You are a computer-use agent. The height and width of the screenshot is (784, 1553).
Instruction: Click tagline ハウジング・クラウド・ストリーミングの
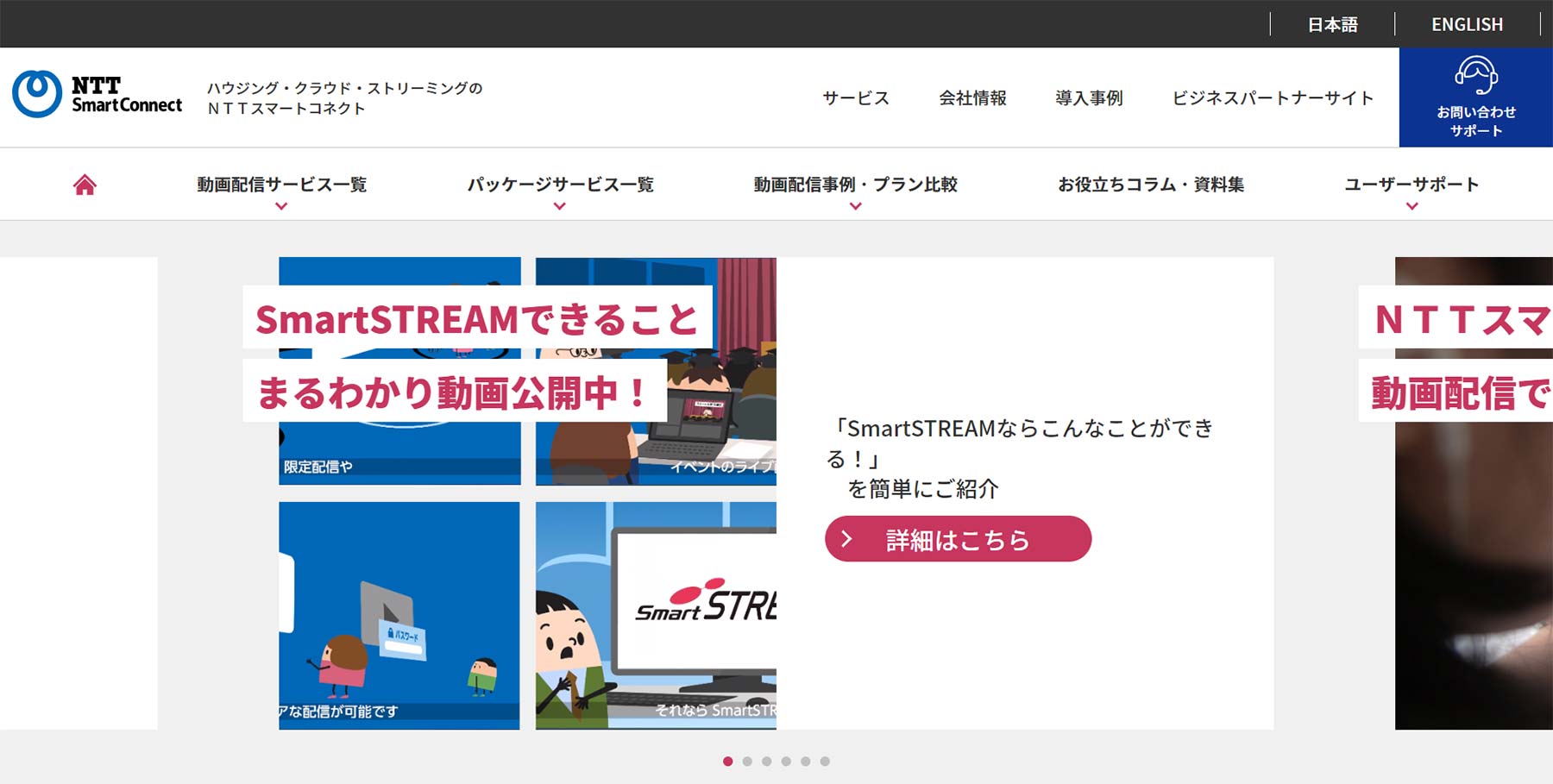pos(344,88)
